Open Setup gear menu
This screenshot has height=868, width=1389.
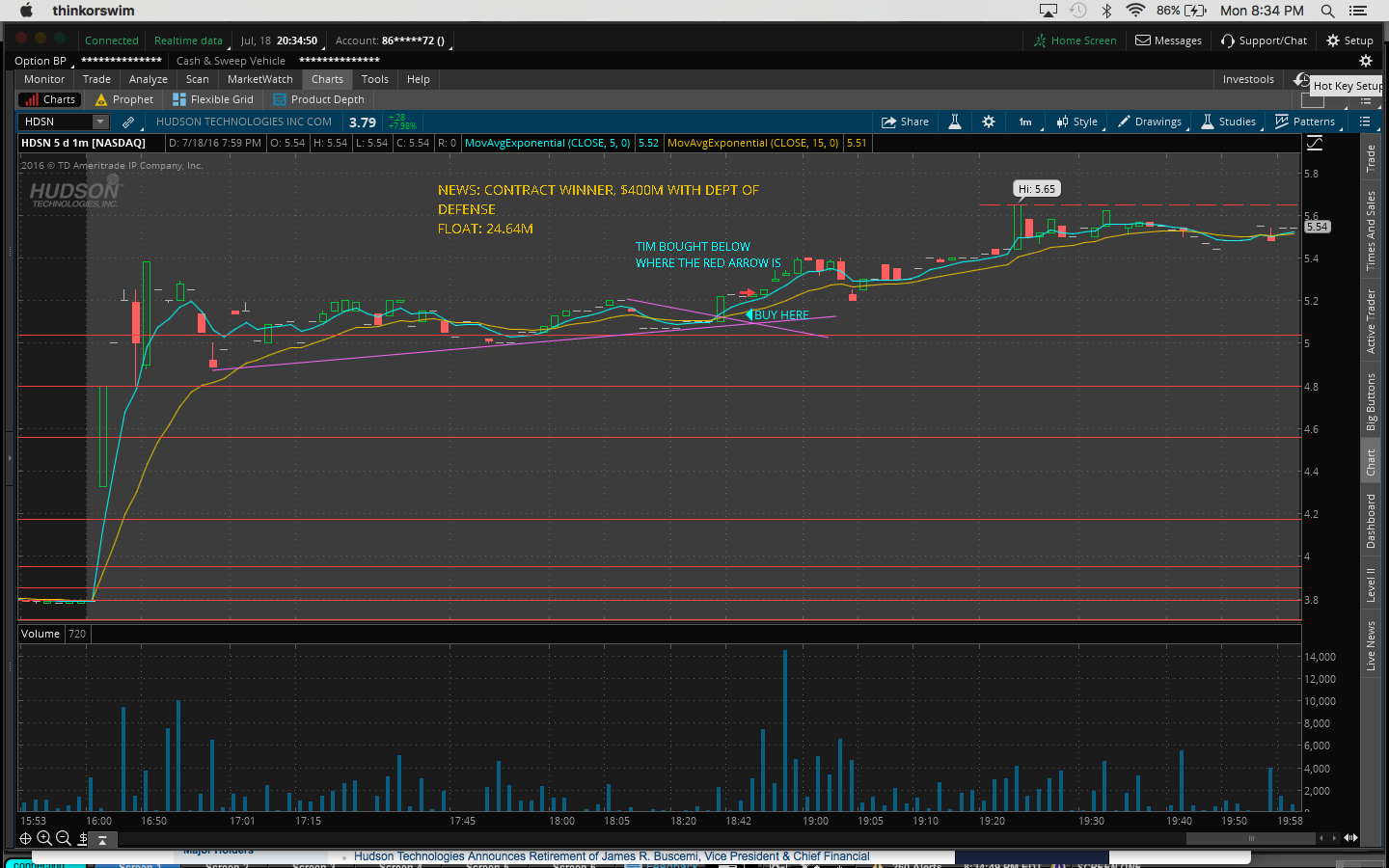coord(1349,41)
